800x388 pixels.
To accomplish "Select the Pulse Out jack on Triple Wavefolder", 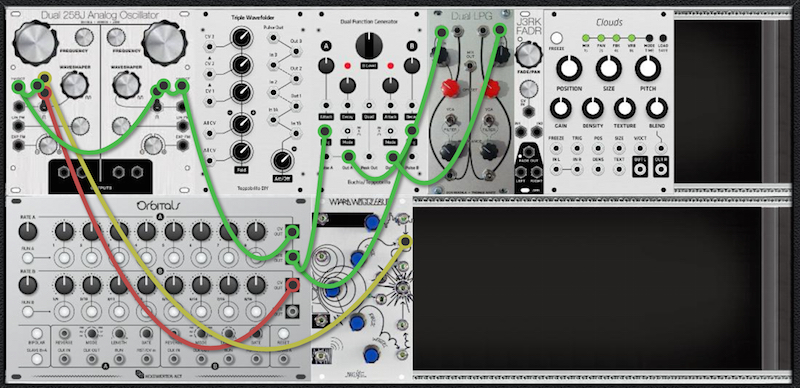I will (x=272, y=37).
